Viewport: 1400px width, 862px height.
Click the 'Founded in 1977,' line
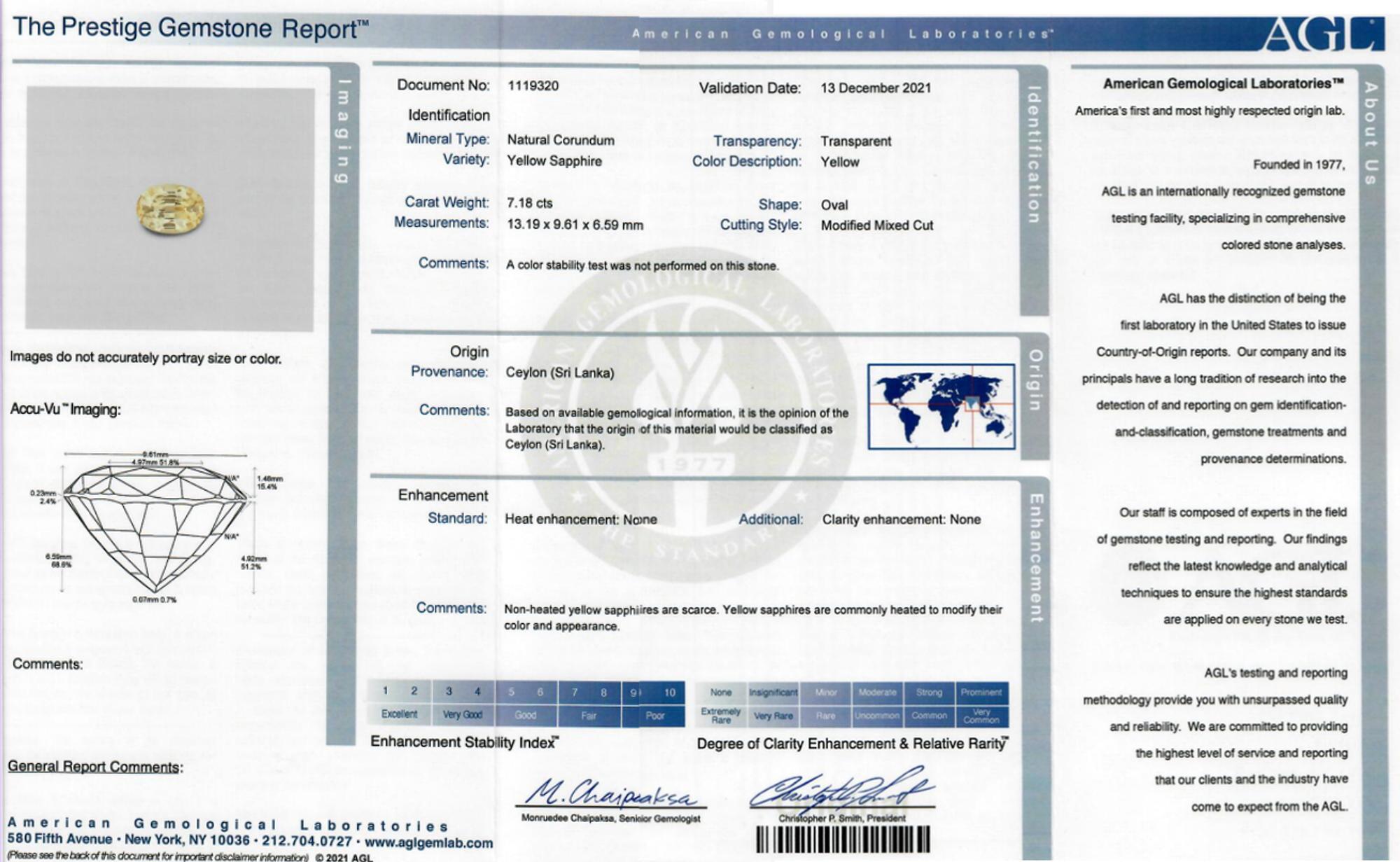point(1299,165)
